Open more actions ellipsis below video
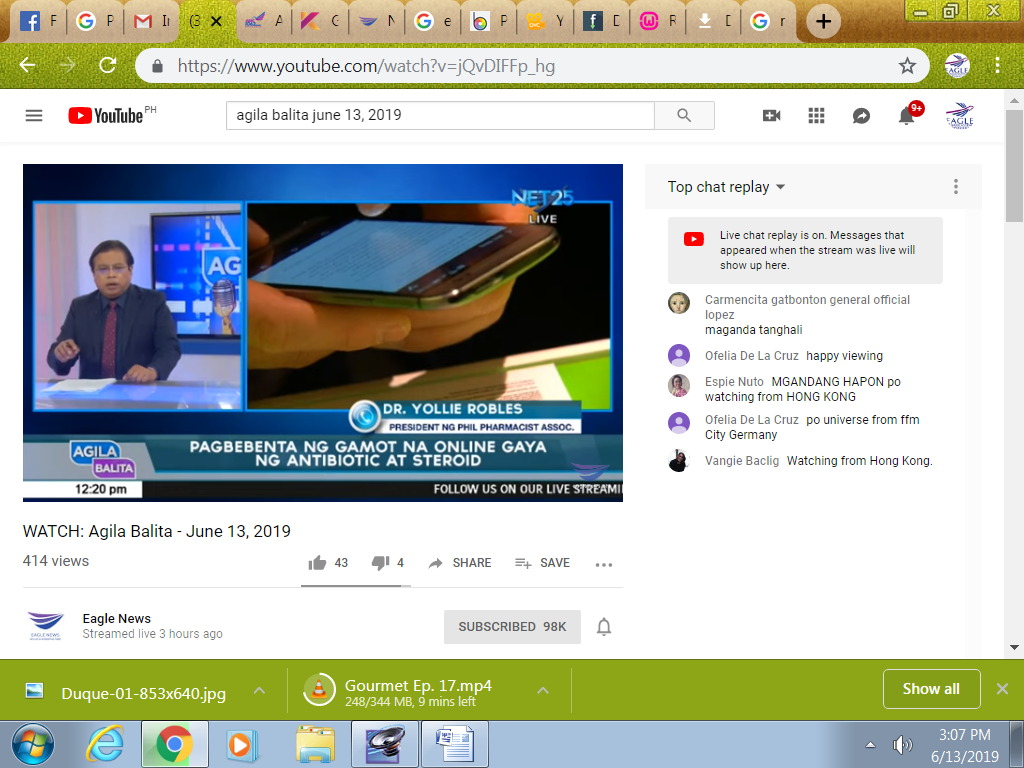1024x768 pixels. pos(603,564)
